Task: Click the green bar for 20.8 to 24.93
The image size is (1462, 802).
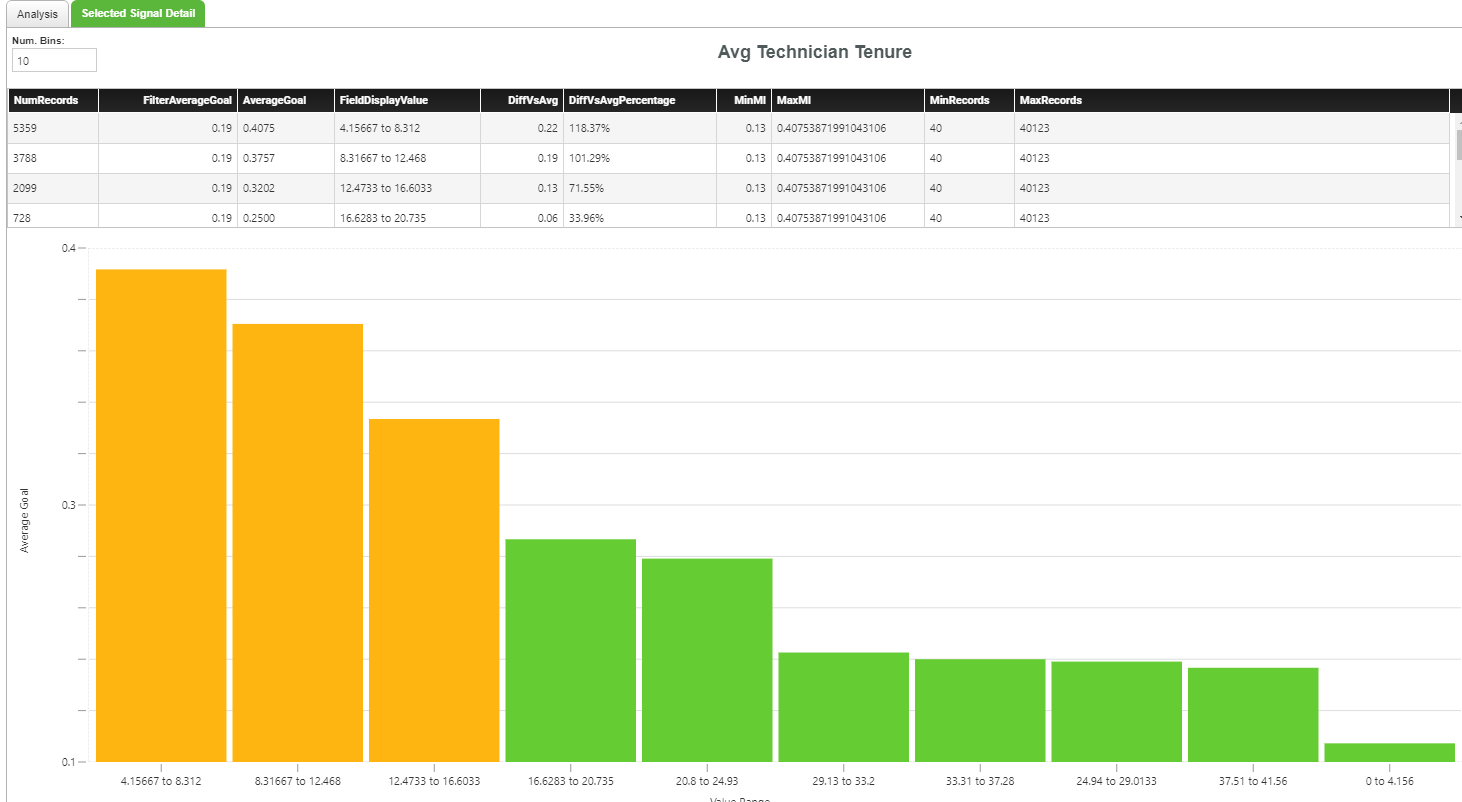Action: [707, 660]
